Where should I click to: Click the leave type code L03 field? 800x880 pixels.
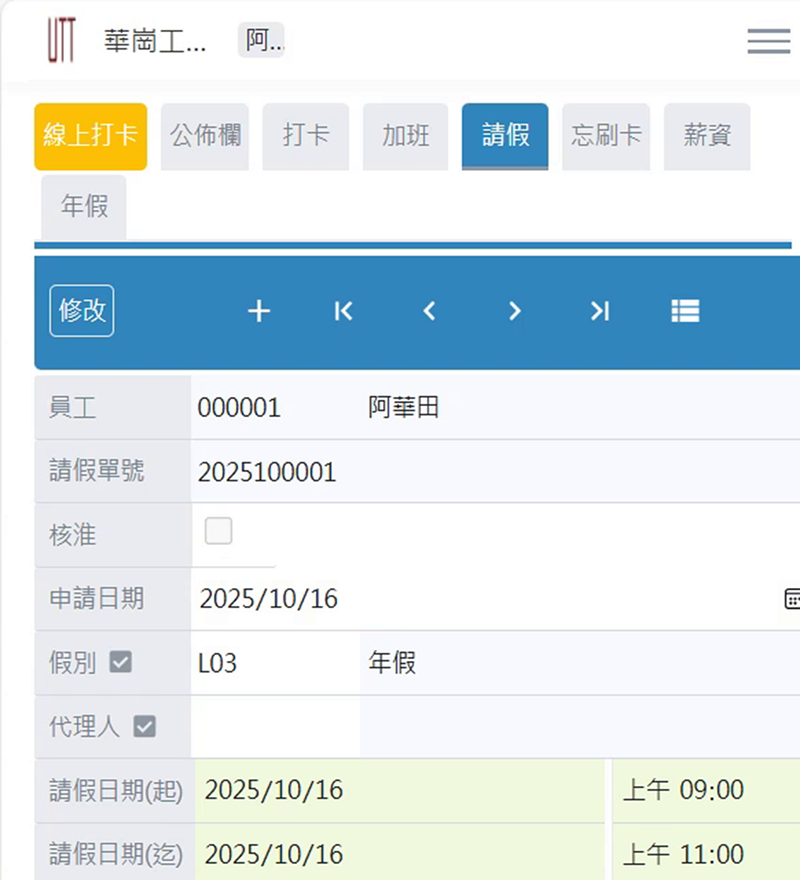pyautogui.click(x=275, y=663)
